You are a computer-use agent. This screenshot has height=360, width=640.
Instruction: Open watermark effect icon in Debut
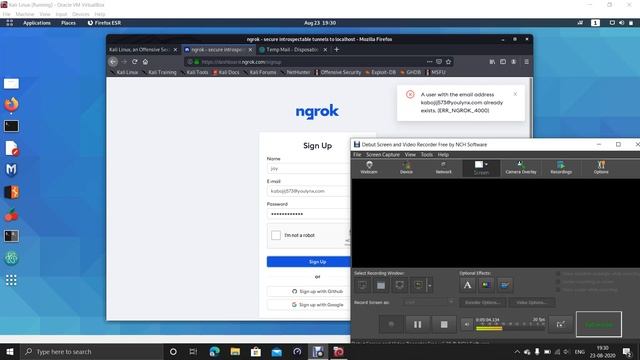504,285
